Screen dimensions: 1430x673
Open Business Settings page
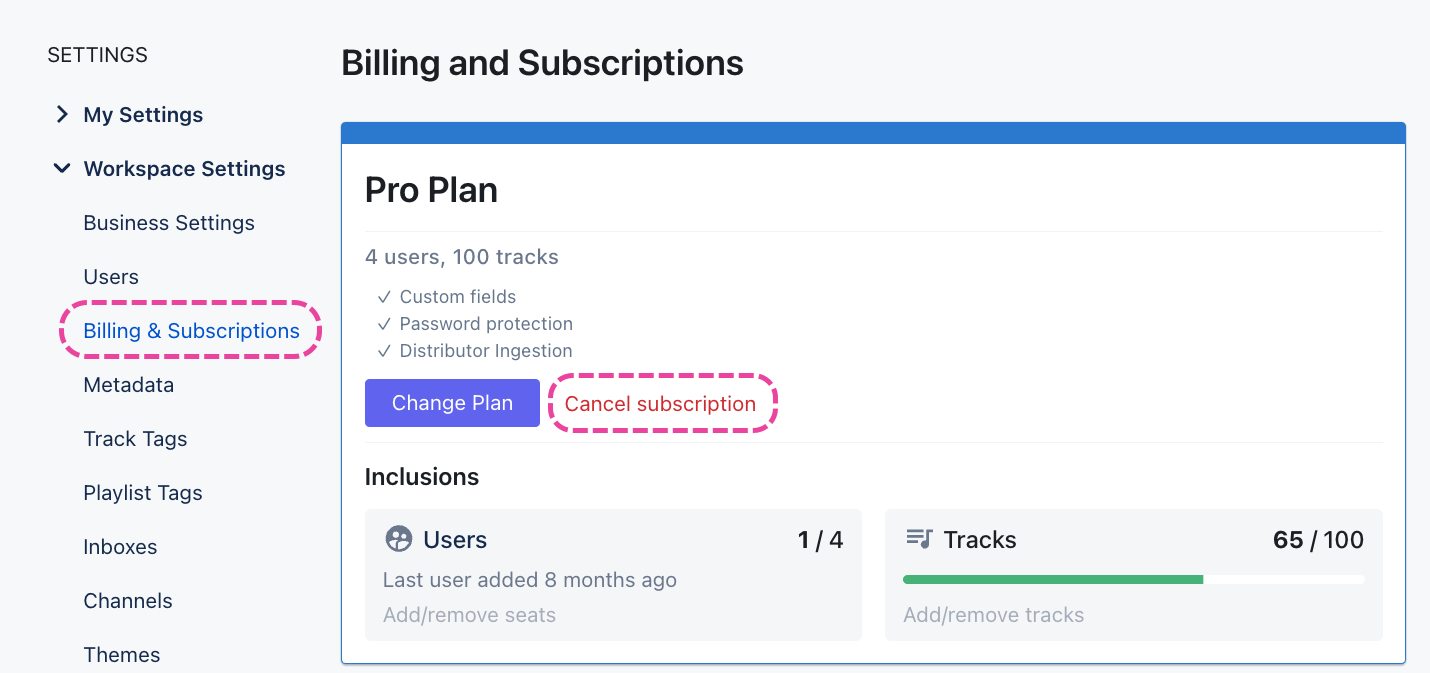click(x=169, y=223)
